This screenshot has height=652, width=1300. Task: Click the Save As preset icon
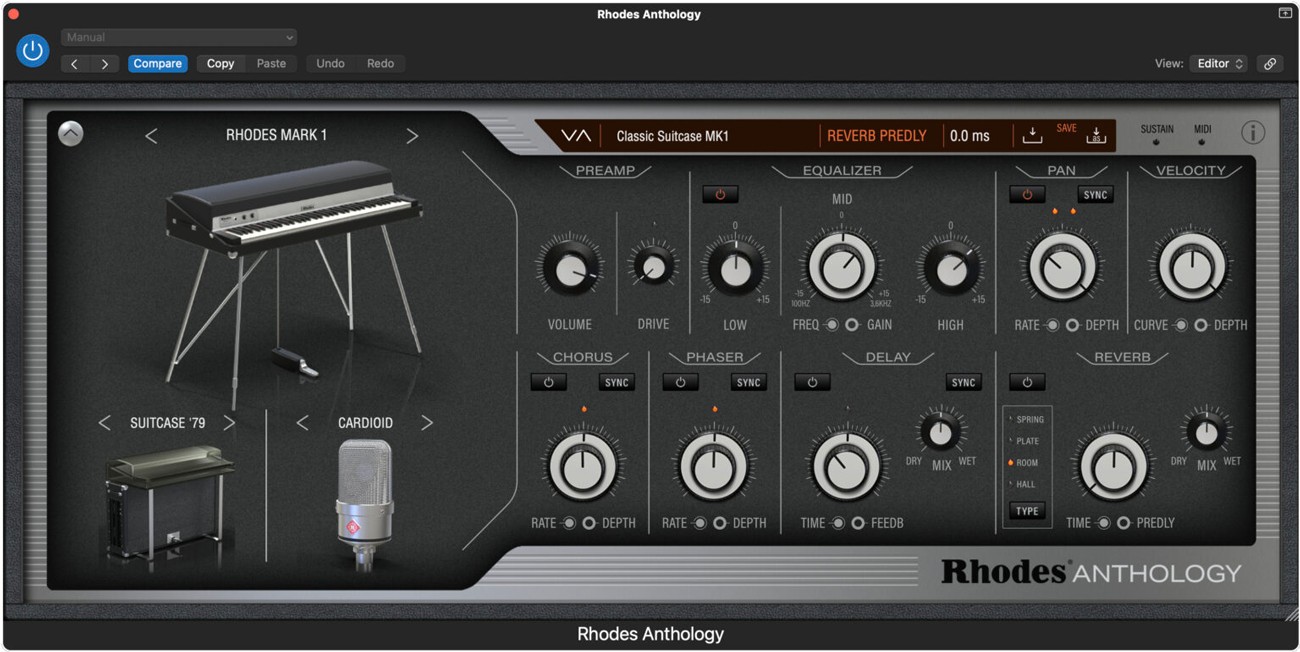pyautogui.click(x=1096, y=135)
